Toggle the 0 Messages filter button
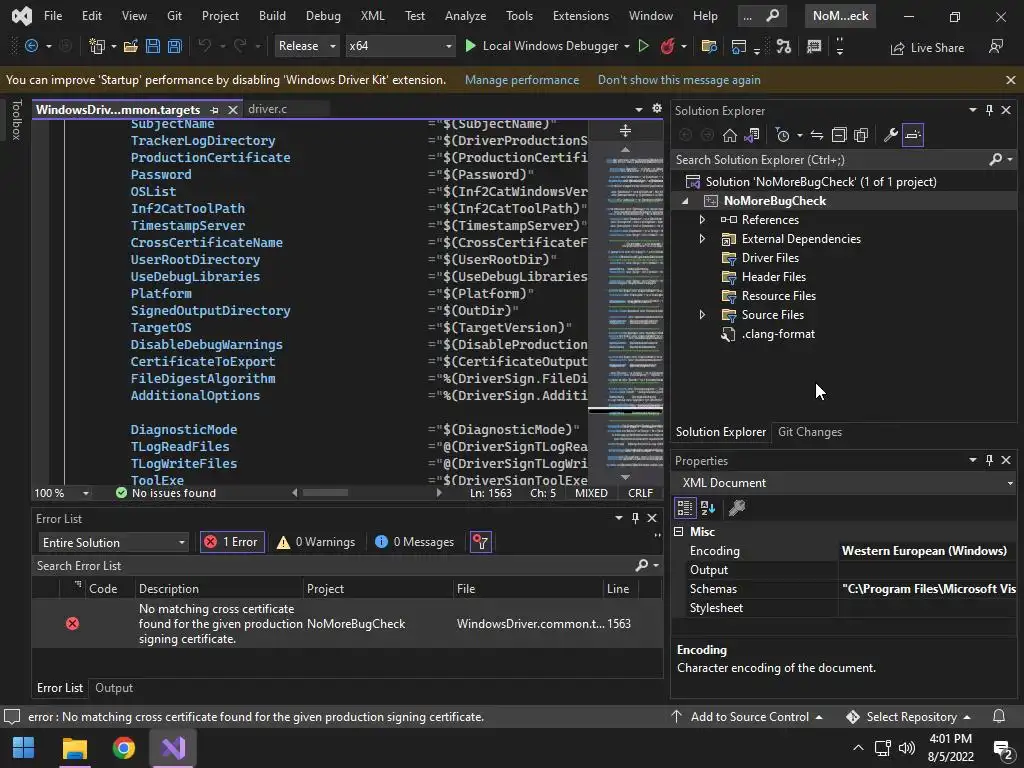Image resolution: width=1024 pixels, height=768 pixels. coord(414,542)
